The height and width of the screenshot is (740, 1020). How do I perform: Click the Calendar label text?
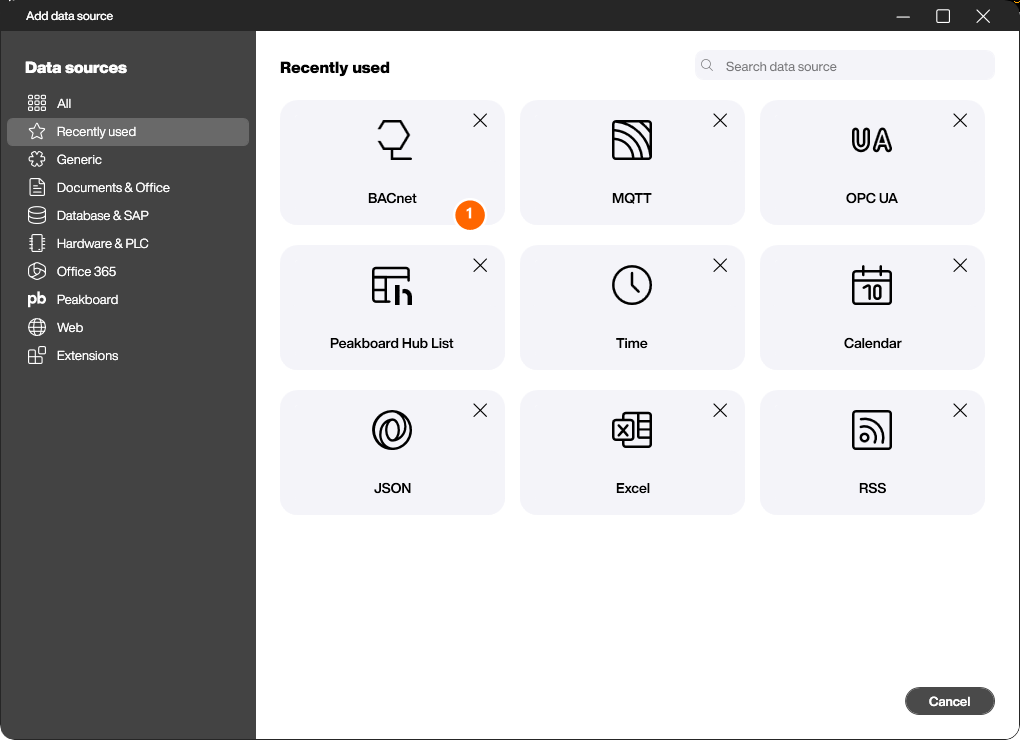872,343
